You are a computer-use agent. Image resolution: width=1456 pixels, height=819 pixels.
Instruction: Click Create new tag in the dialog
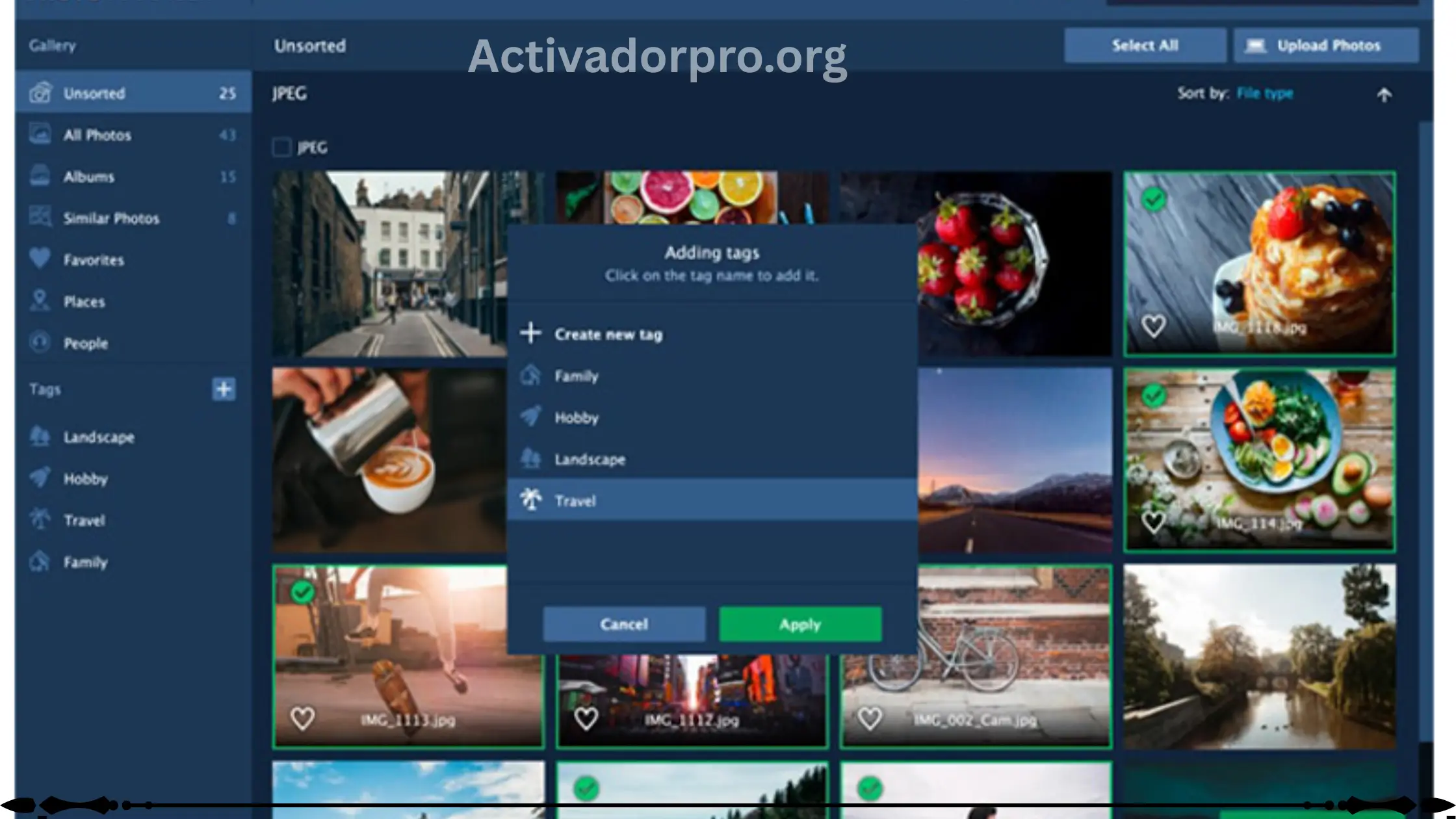(x=608, y=334)
